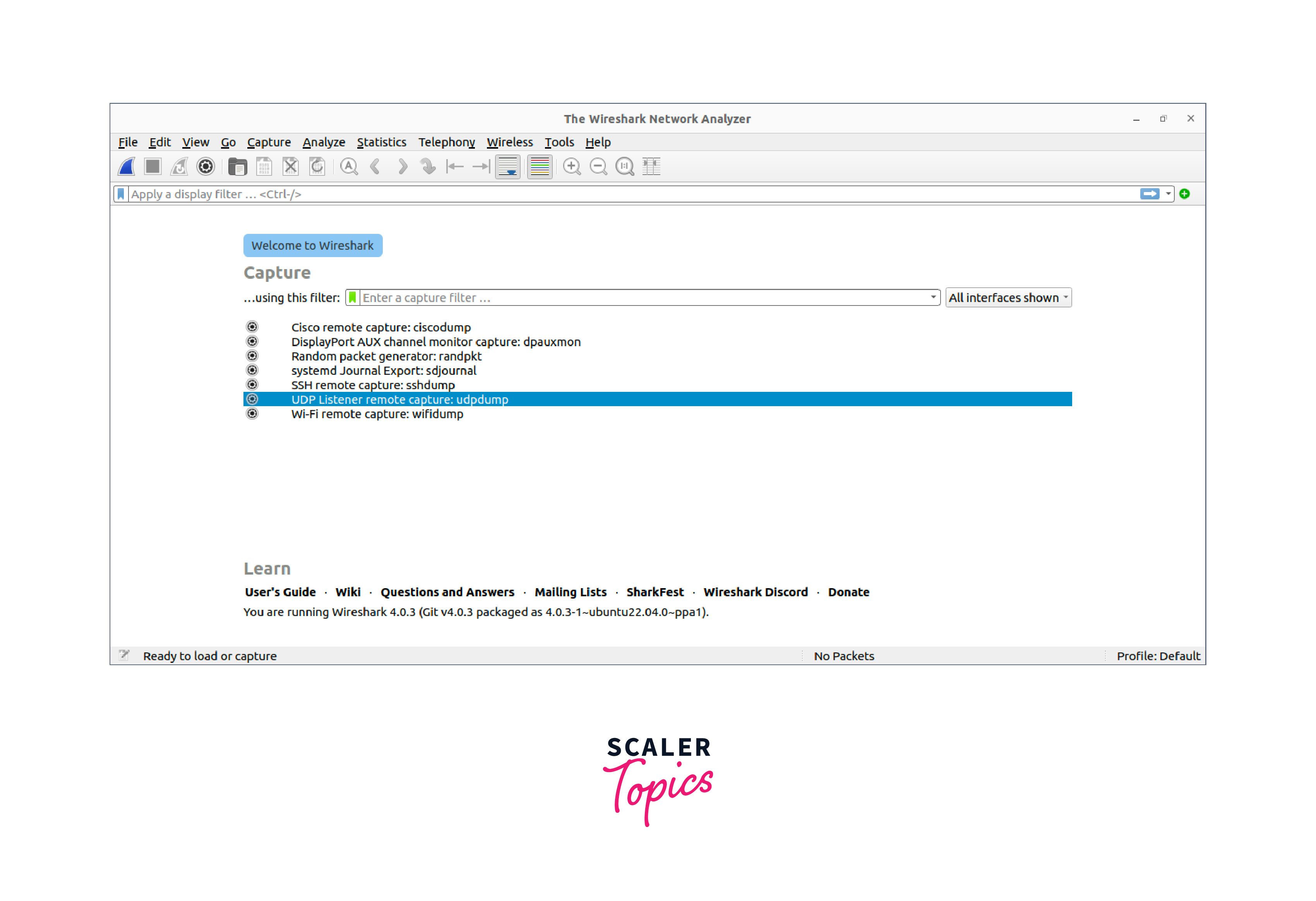
Task: Open the Statistics menu
Action: click(381, 142)
